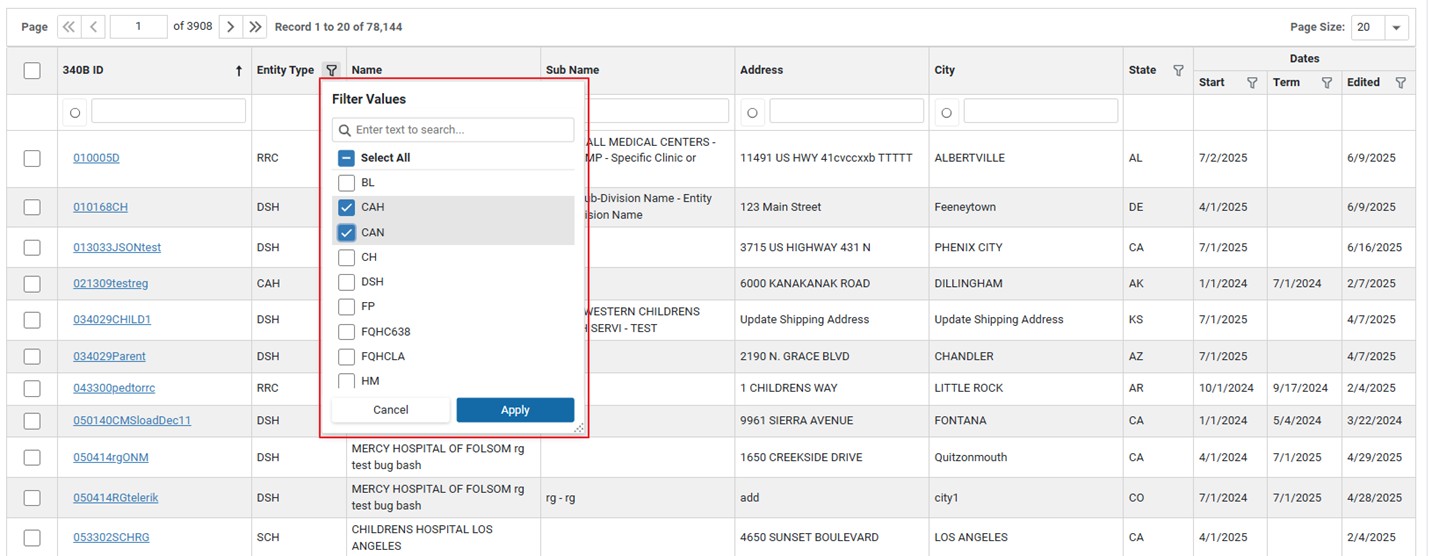
Task: Open the Edited date filter icon
Action: coord(1400,83)
